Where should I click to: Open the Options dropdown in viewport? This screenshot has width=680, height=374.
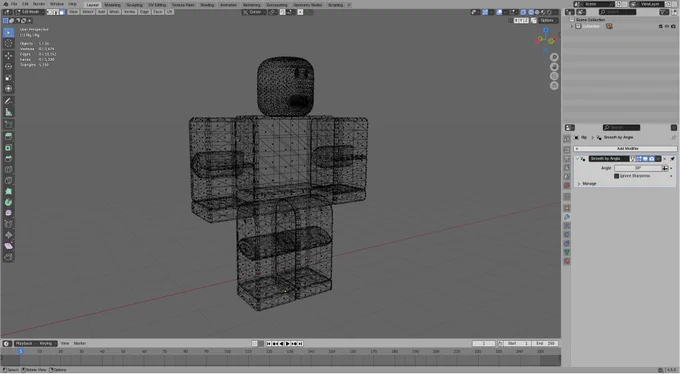(x=548, y=20)
